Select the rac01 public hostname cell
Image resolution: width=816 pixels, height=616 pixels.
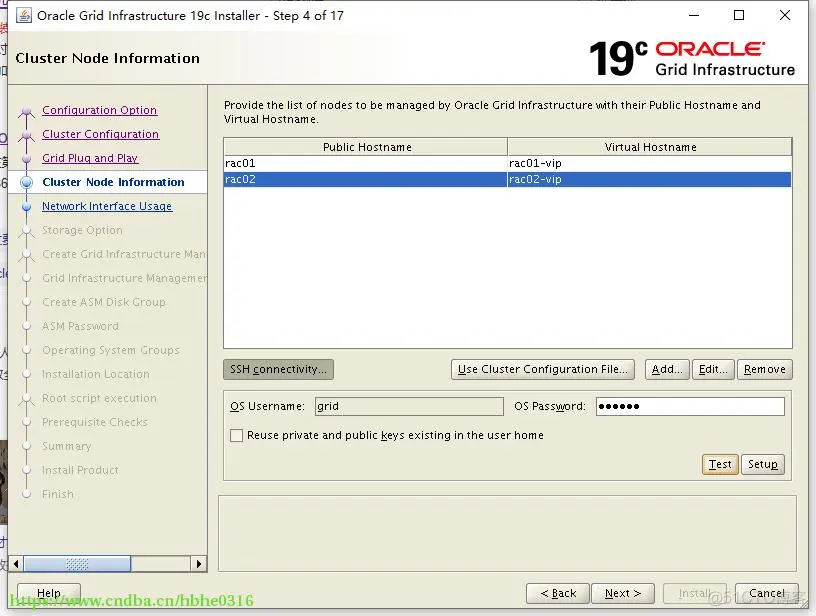coord(366,163)
